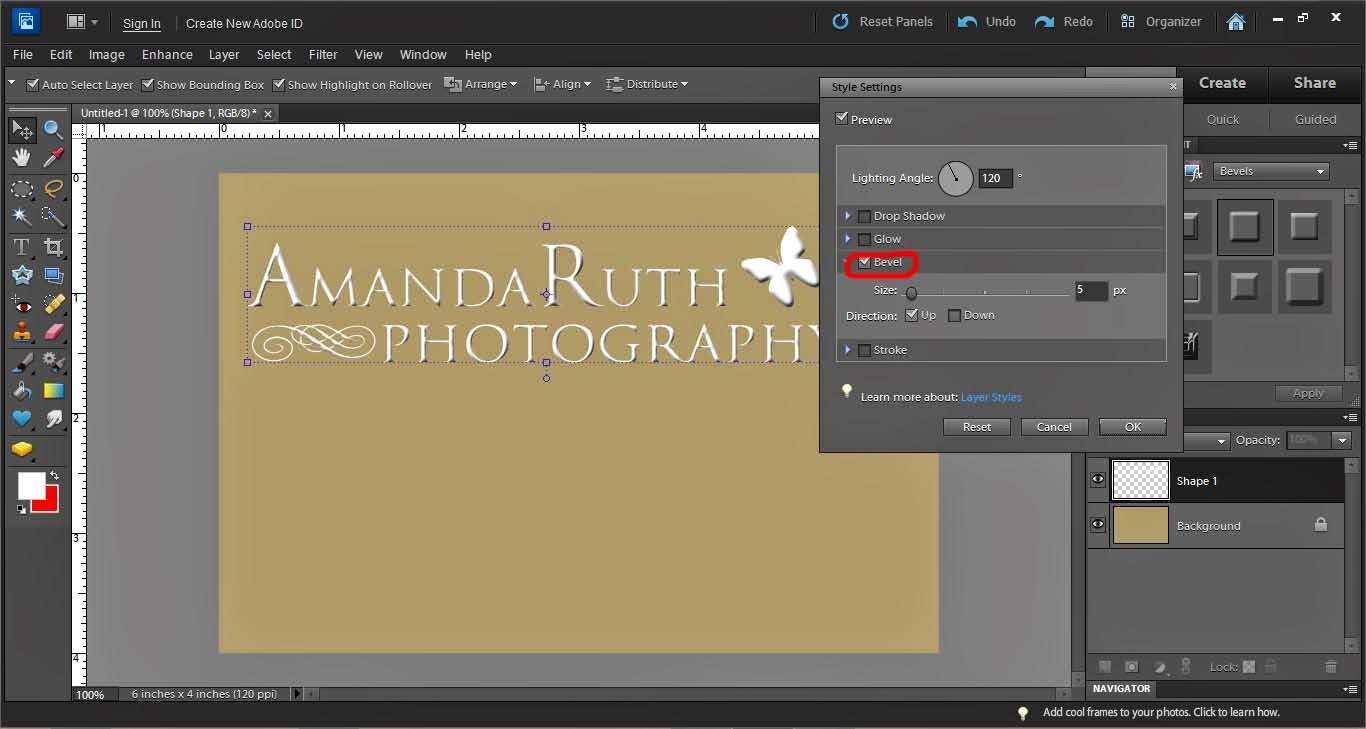Open the Filter menu

coord(322,54)
